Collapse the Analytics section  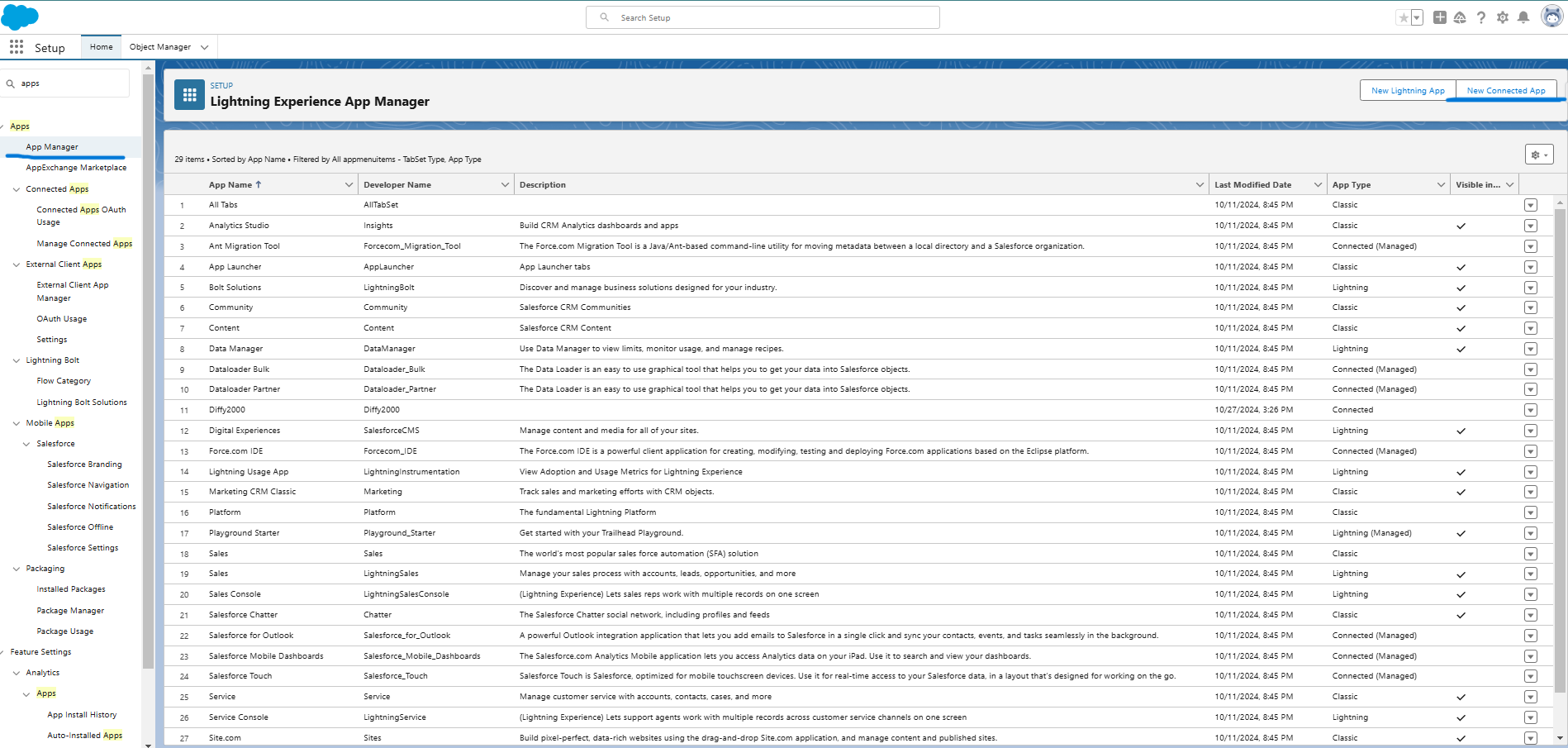point(17,673)
